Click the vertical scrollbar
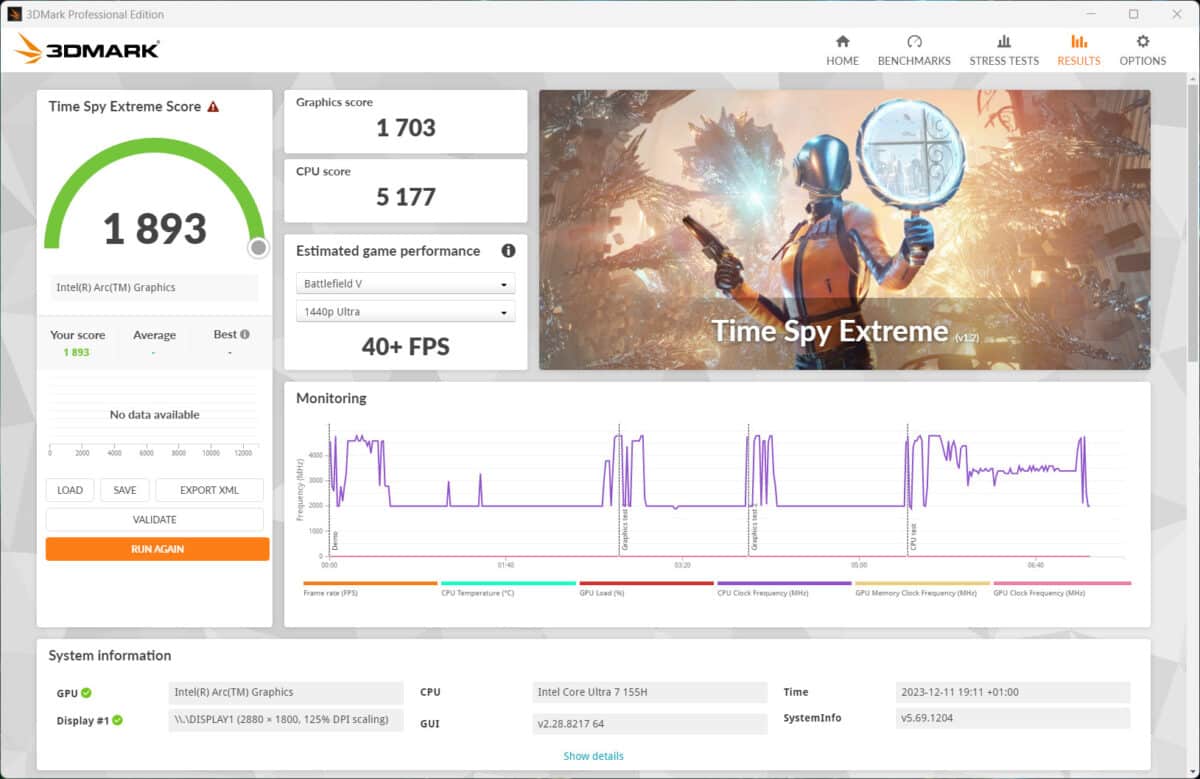This screenshot has height=779, width=1200. click(x=1192, y=225)
